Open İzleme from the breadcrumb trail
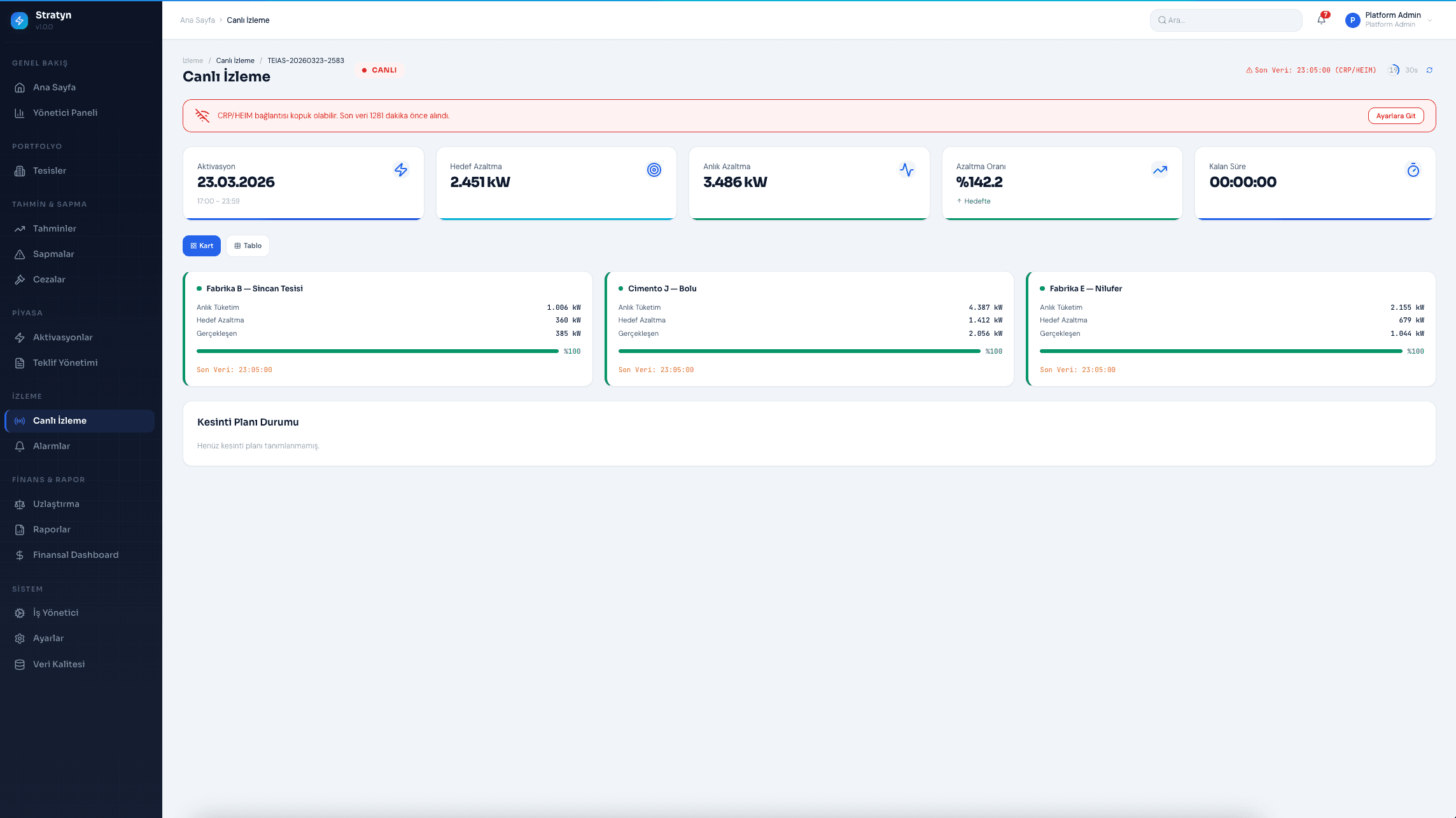1456x818 pixels. [x=192, y=60]
